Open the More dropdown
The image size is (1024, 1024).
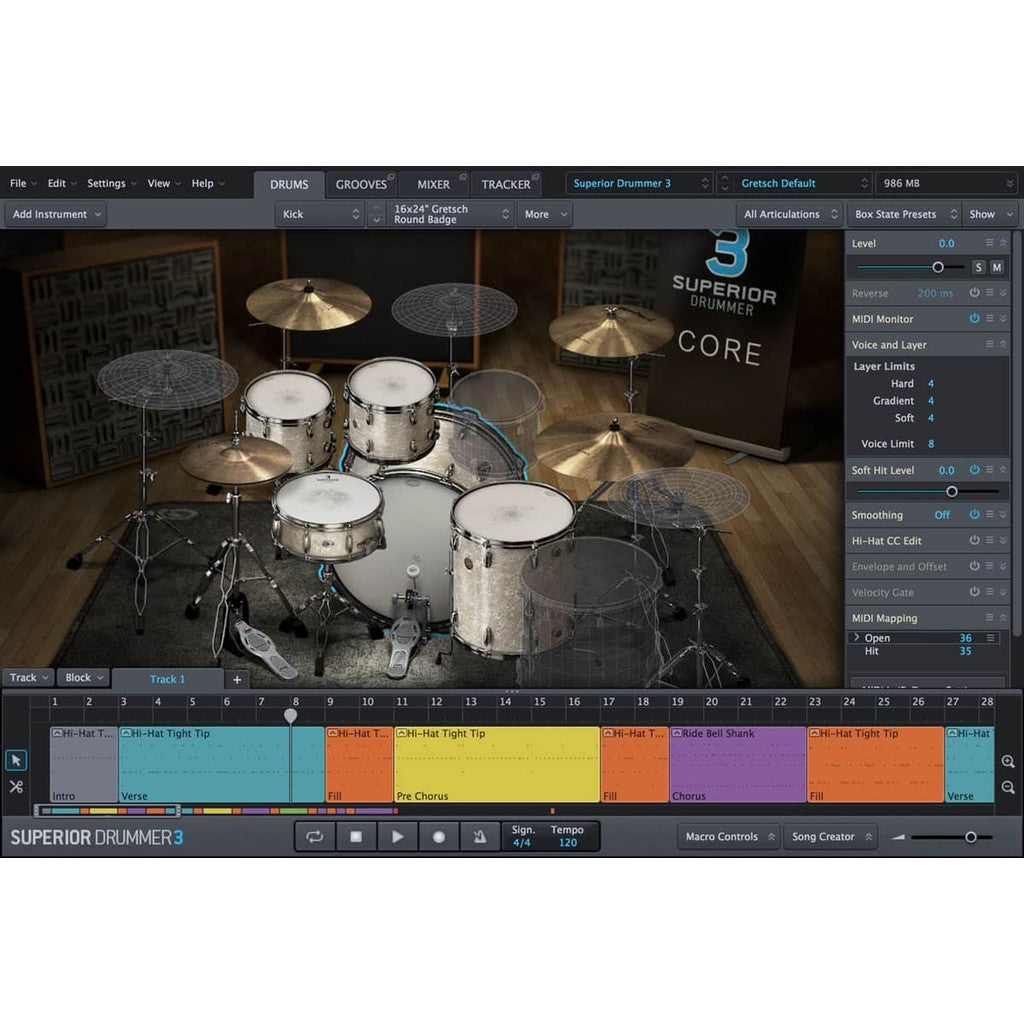click(x=545, y=214)
